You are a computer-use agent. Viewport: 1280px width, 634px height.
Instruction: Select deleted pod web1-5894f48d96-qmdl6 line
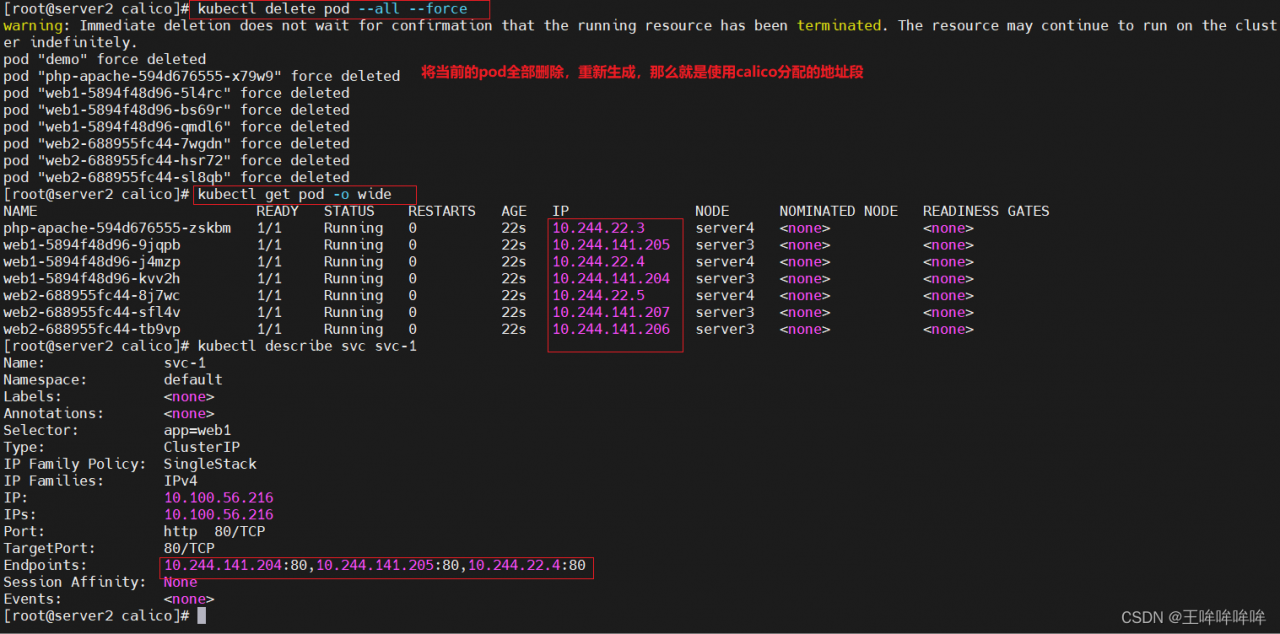pos(176,127)
